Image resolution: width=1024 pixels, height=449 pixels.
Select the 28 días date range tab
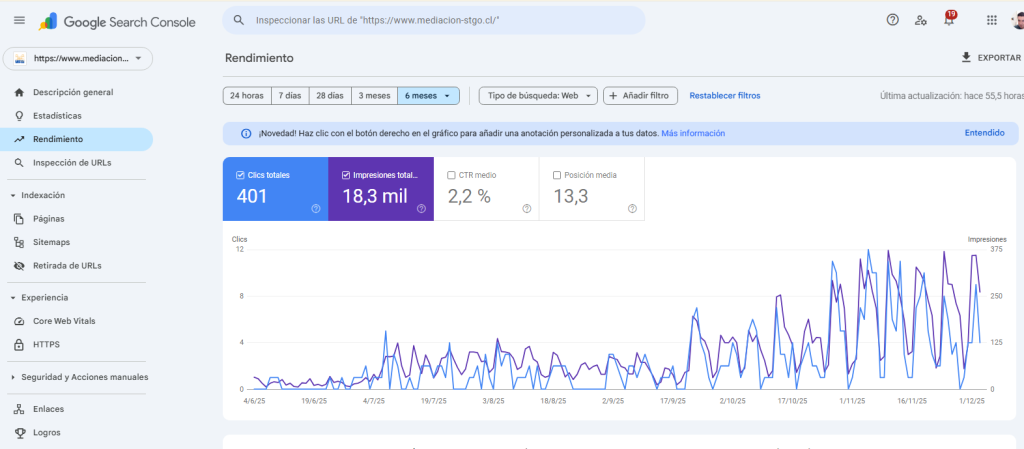[x=329, y=96]
